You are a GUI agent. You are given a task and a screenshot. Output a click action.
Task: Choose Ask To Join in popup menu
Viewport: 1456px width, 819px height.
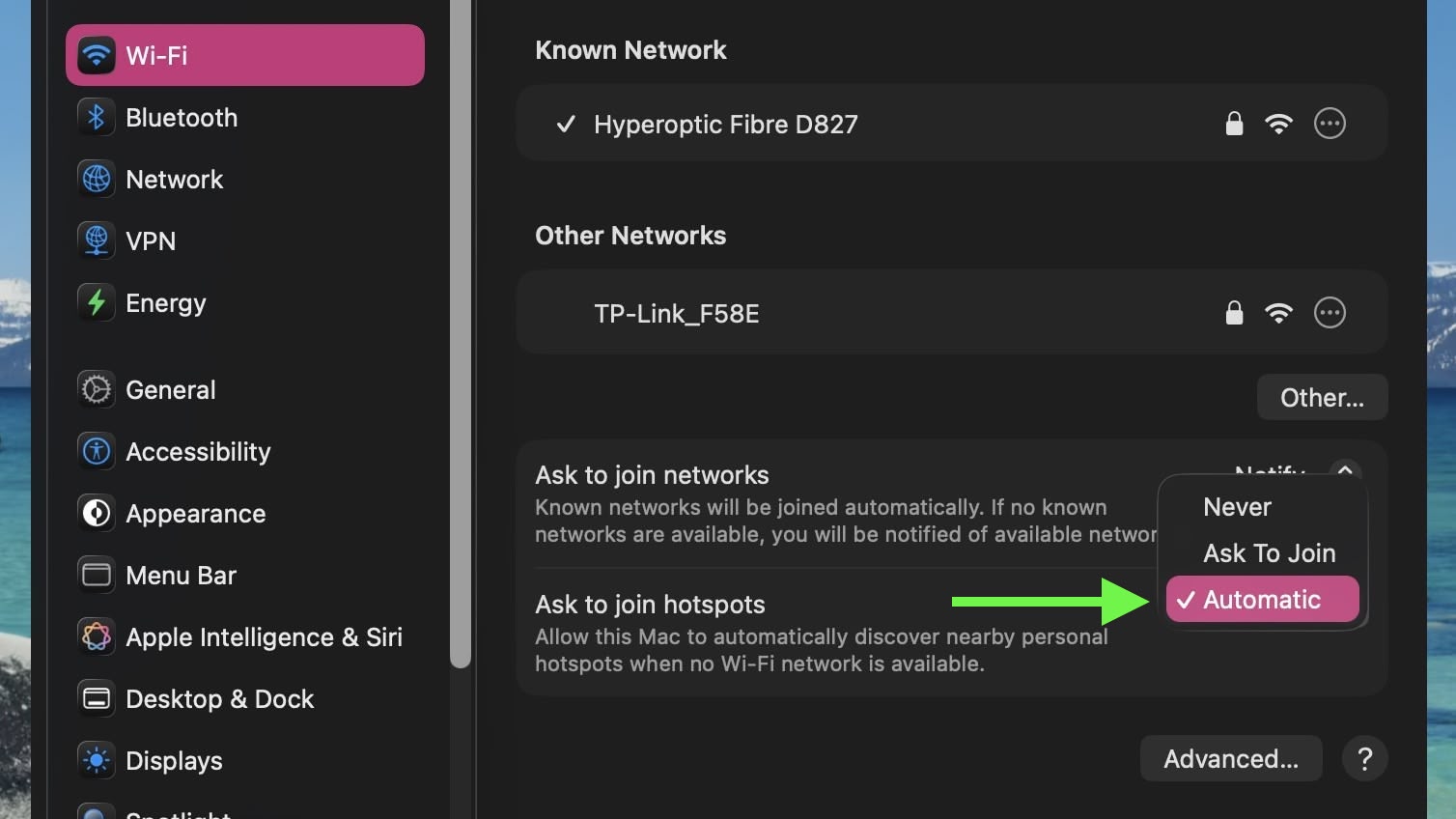[1269, 553]
